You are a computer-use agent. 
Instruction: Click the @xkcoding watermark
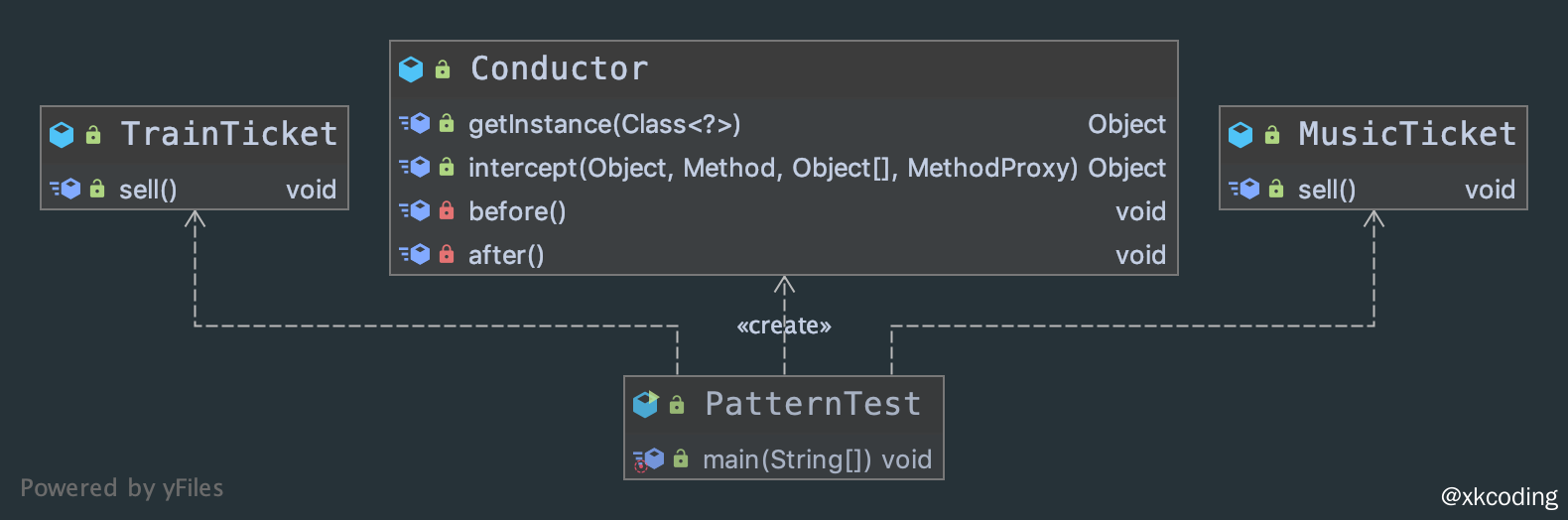pos(1499,496)
